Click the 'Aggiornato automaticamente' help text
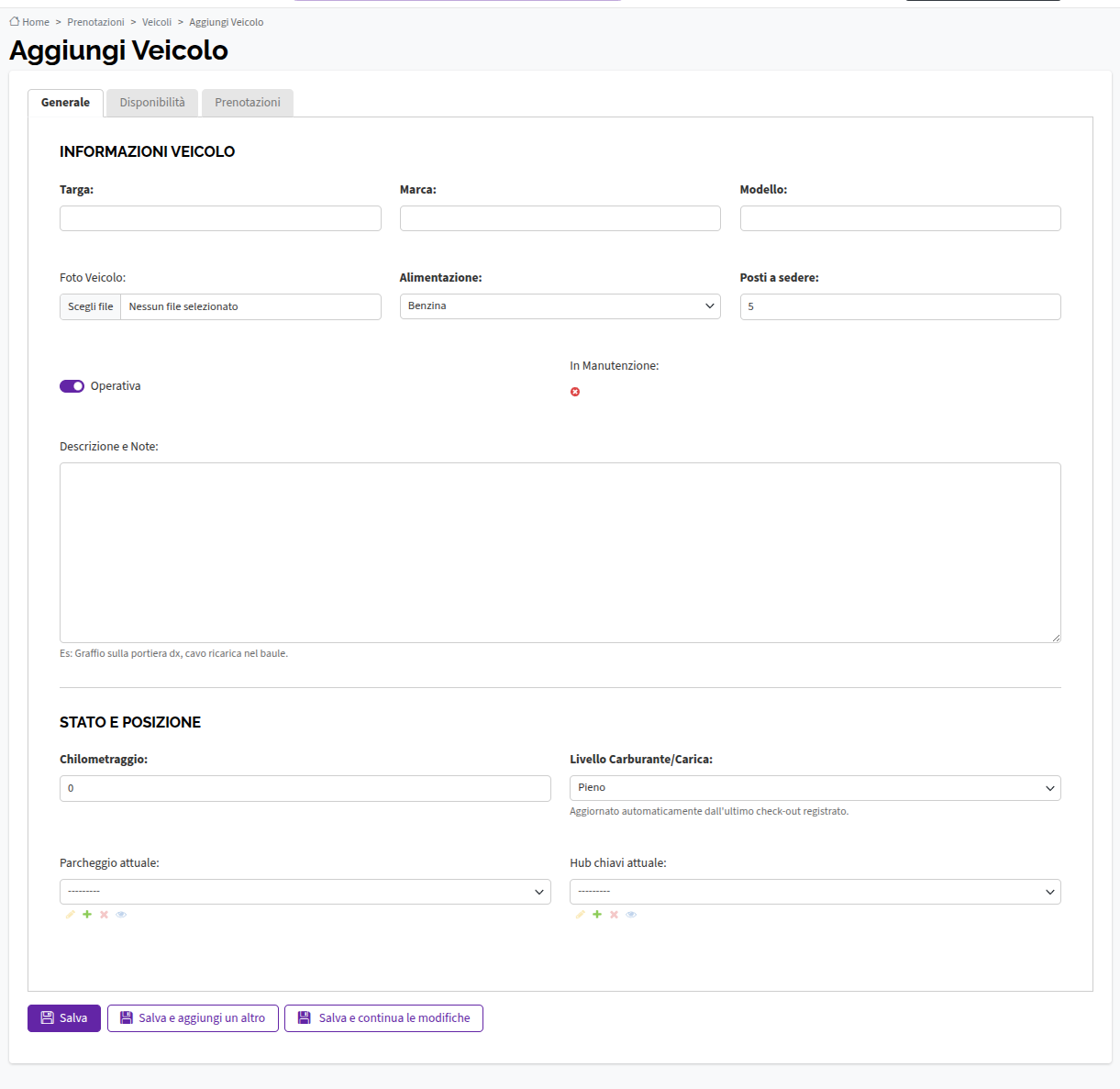Image resolution: width=1120 pixels, height=1089 pixels. point(709,812)
